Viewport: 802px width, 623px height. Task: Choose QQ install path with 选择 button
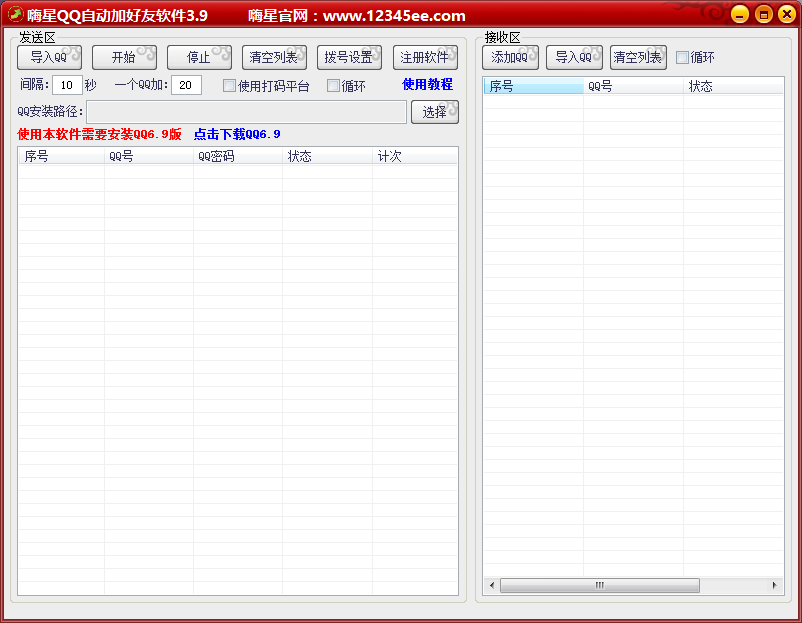pyautogui.click(x=435, y=112)
